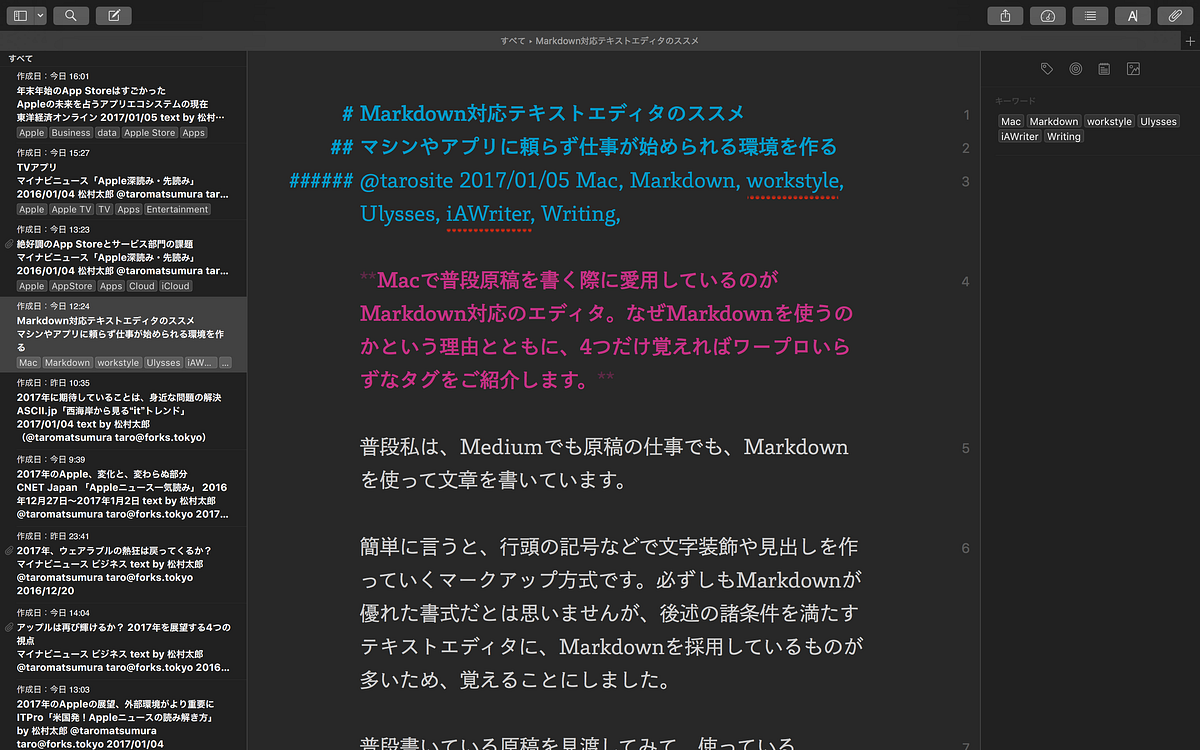Open the view layout dropdown arrow
Viewport: 1200px width, 750px height.
tap(40, 16)
